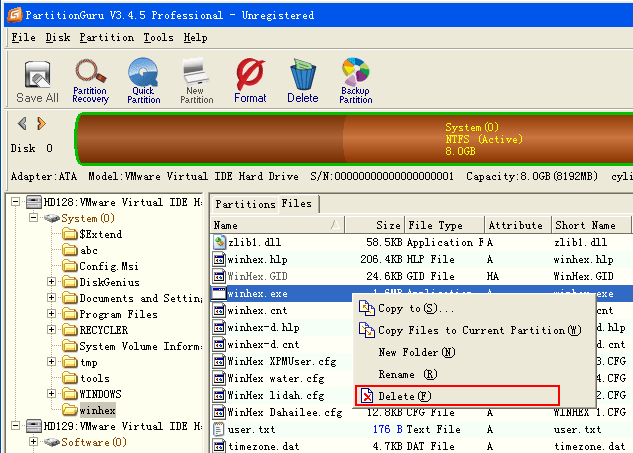Click the PartitionGuru logo in the title bar
Viewport: 633px width, 453px height.
pos(15,15)
